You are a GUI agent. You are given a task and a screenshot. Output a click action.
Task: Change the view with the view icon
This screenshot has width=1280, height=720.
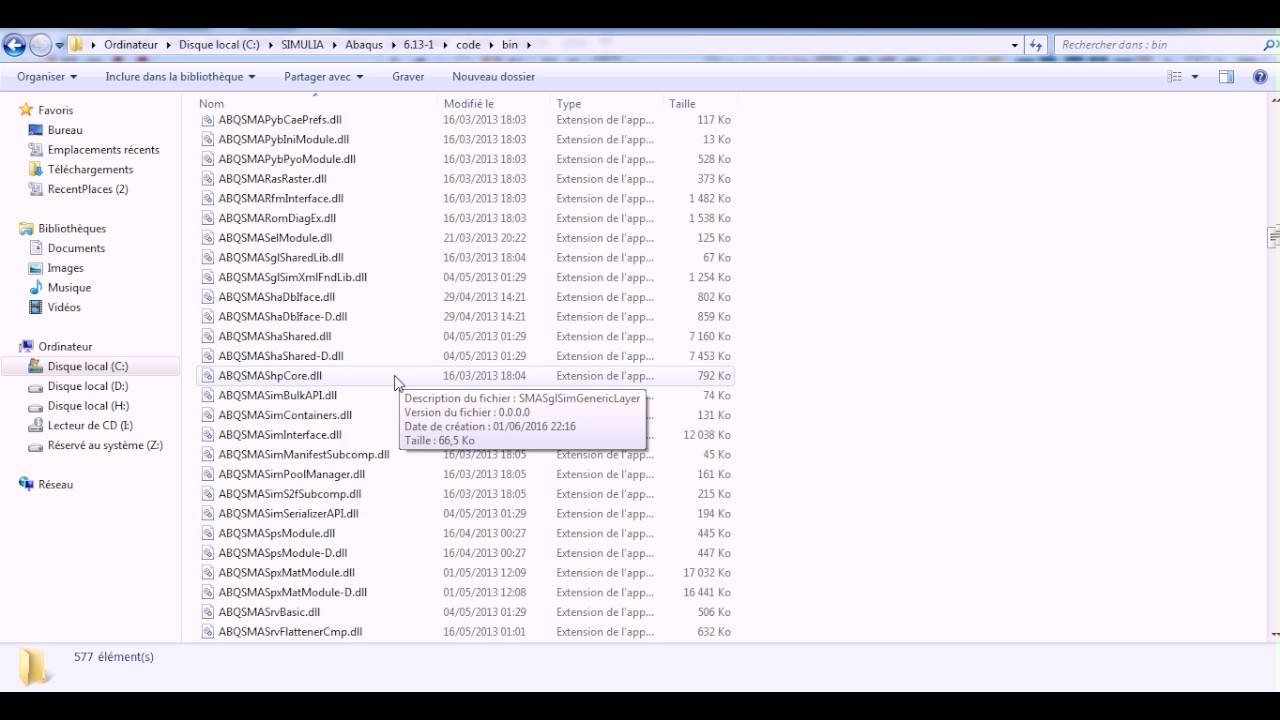click(1174, 77)
